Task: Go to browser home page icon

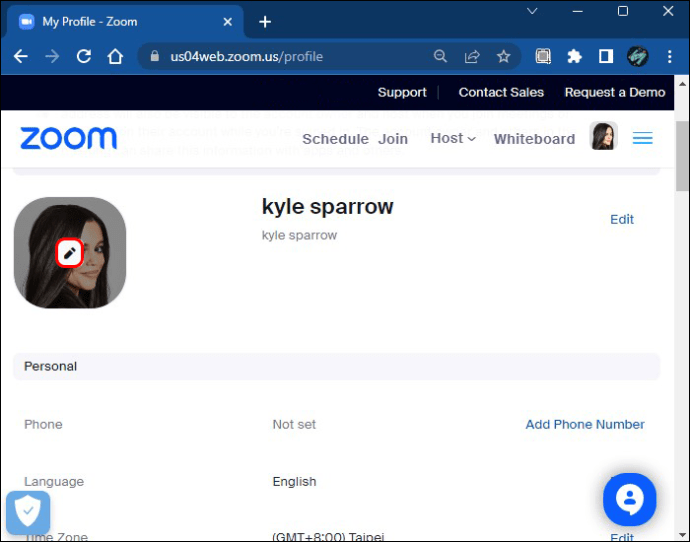Action: (115, 56)
